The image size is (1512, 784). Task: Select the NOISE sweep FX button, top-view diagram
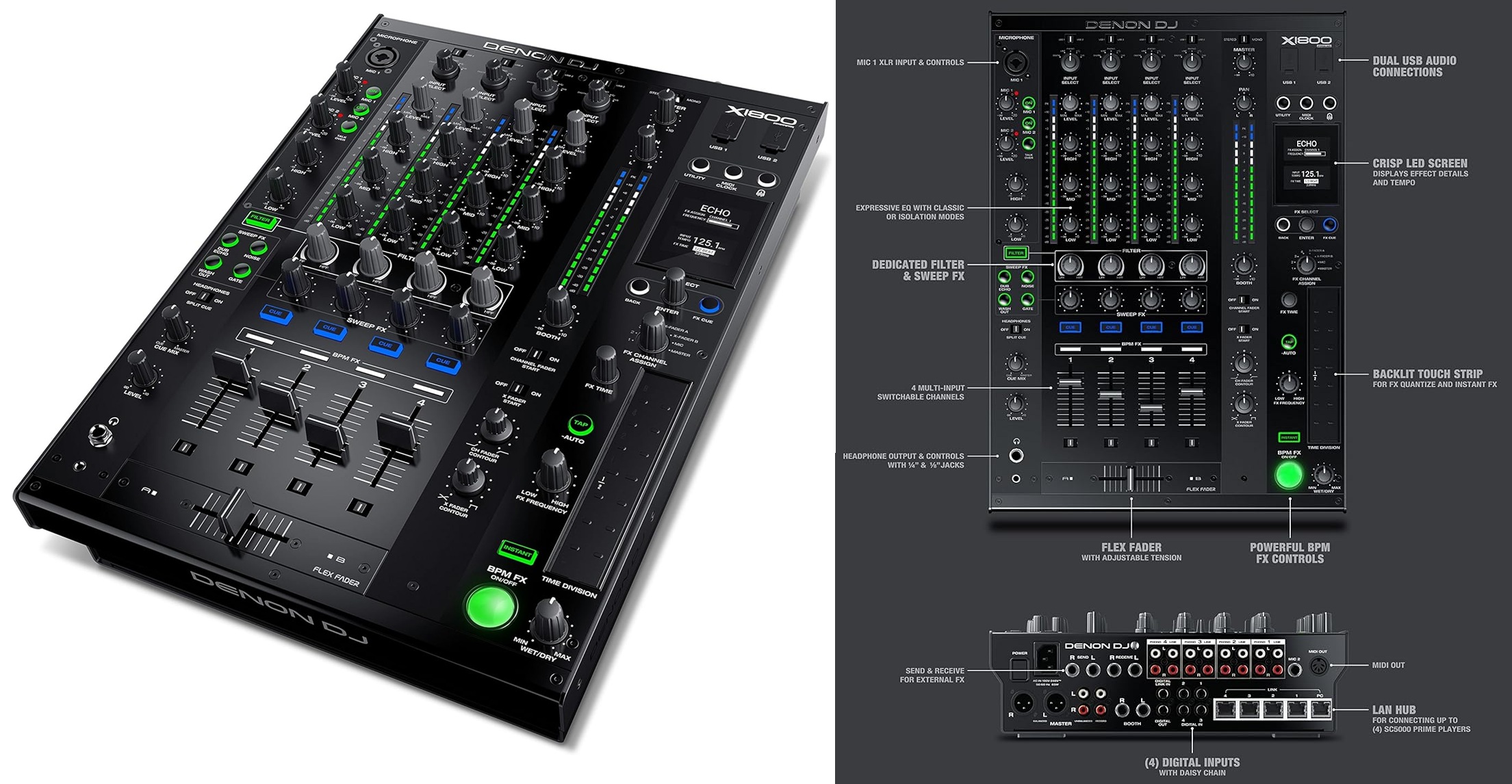coord(1027,277)
